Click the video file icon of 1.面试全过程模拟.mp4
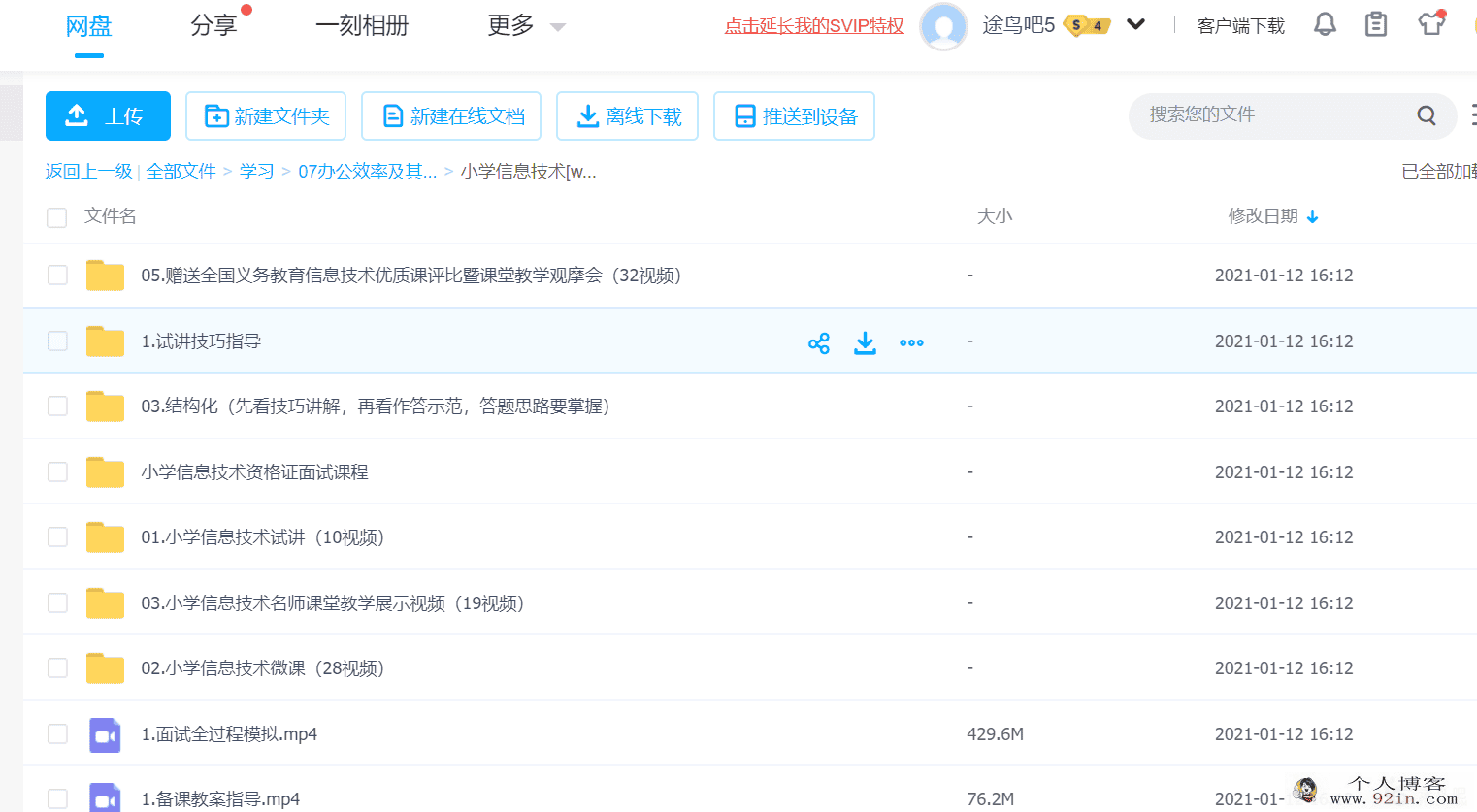Viewport: 1477px width, 812px height. pos(105,735)
